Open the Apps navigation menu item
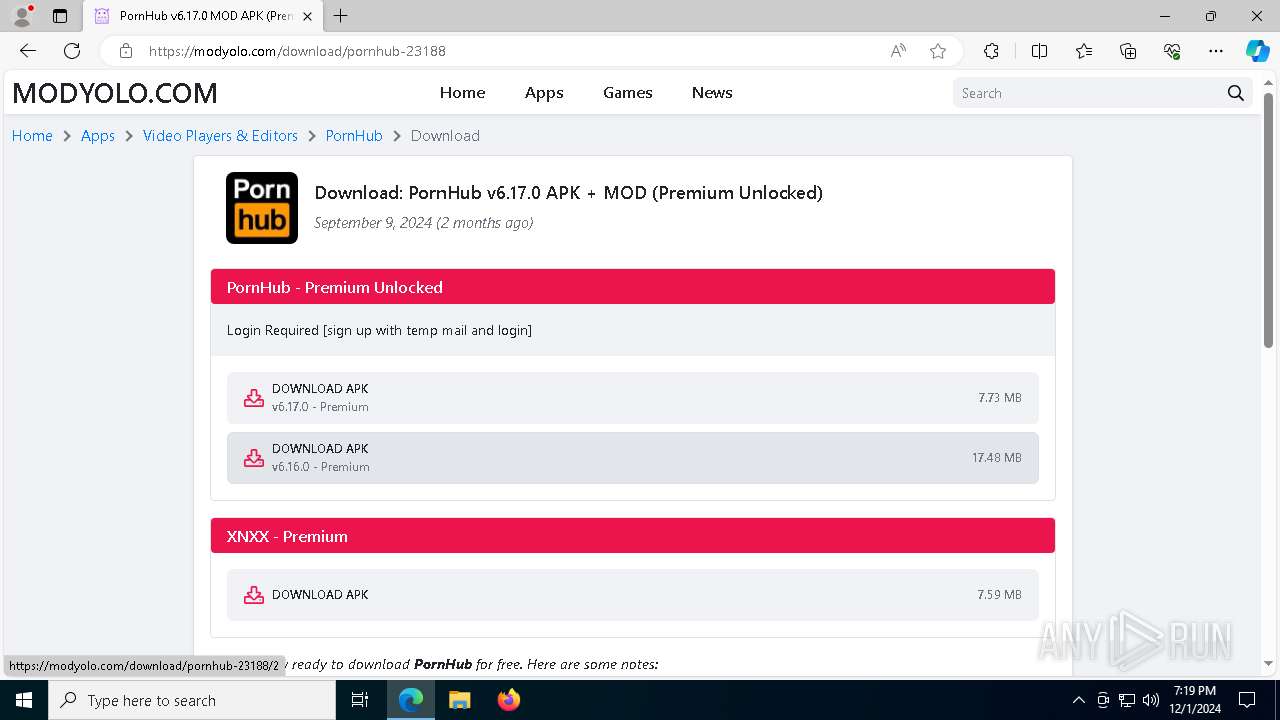1280x720 pixels. [x=544, y=92]
